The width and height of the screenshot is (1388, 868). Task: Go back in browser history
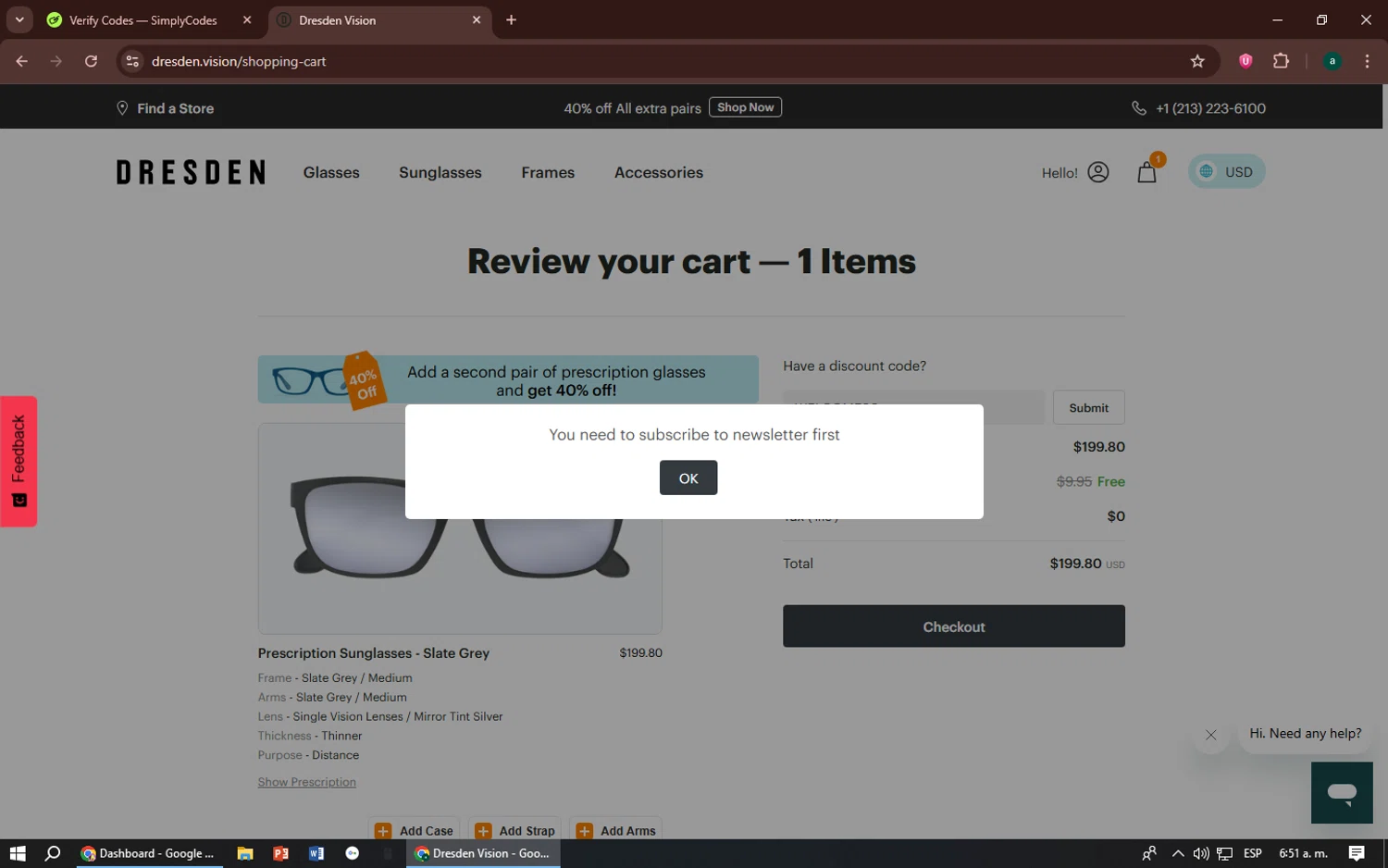coord(21,61)
